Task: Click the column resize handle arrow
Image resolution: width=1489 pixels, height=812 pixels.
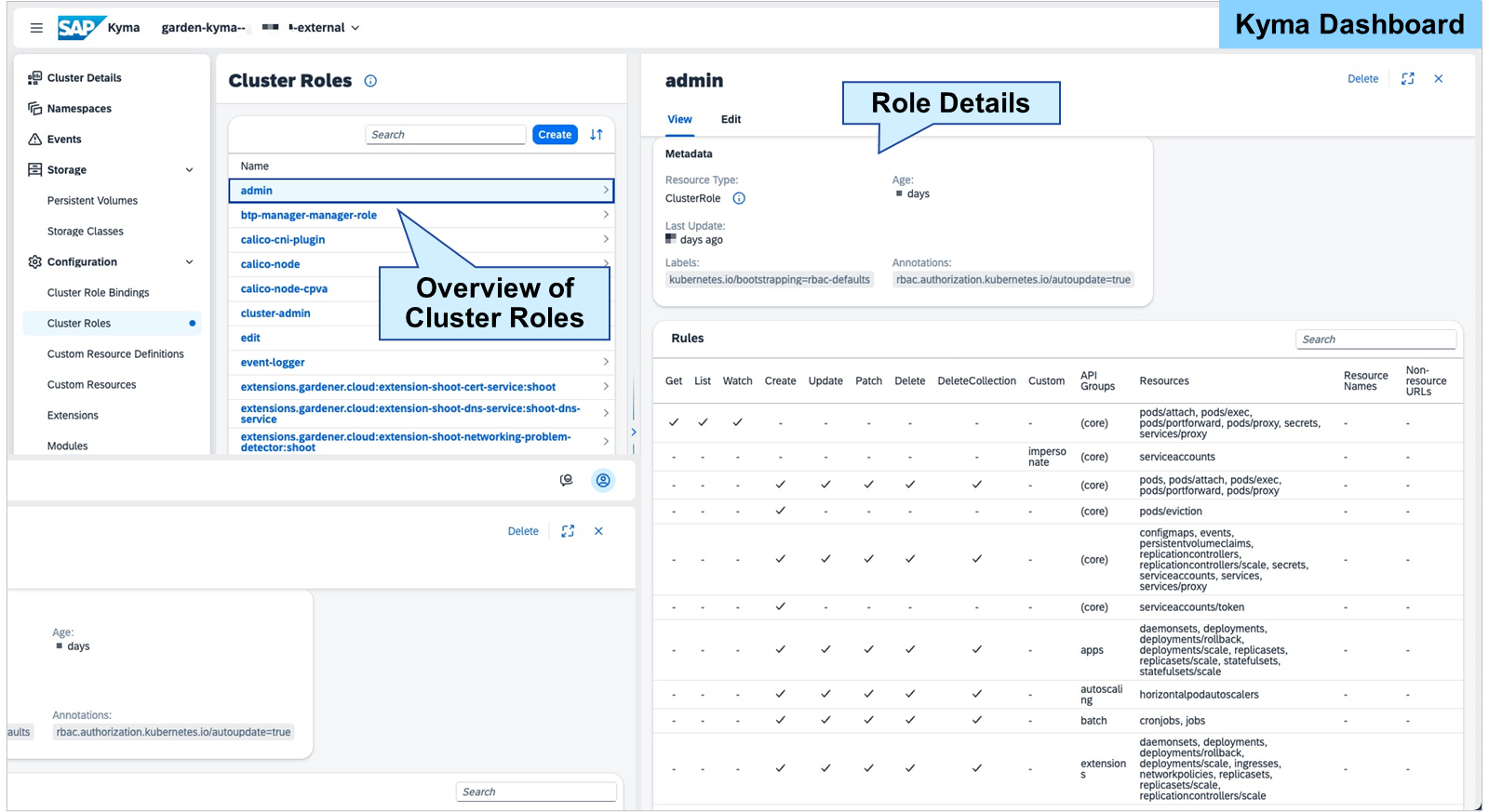Action: [634, 433]
